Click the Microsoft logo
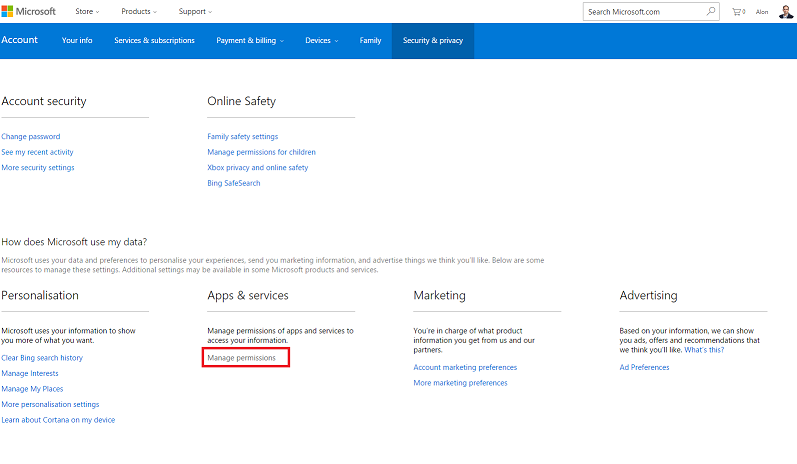The width and height of the screenshot is (797, 464). [x=28, y=11]
